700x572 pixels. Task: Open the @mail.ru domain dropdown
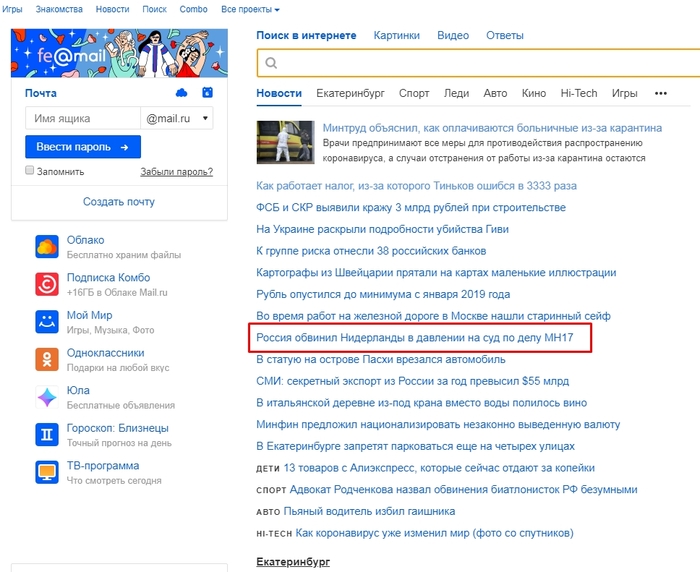point(177,118)
